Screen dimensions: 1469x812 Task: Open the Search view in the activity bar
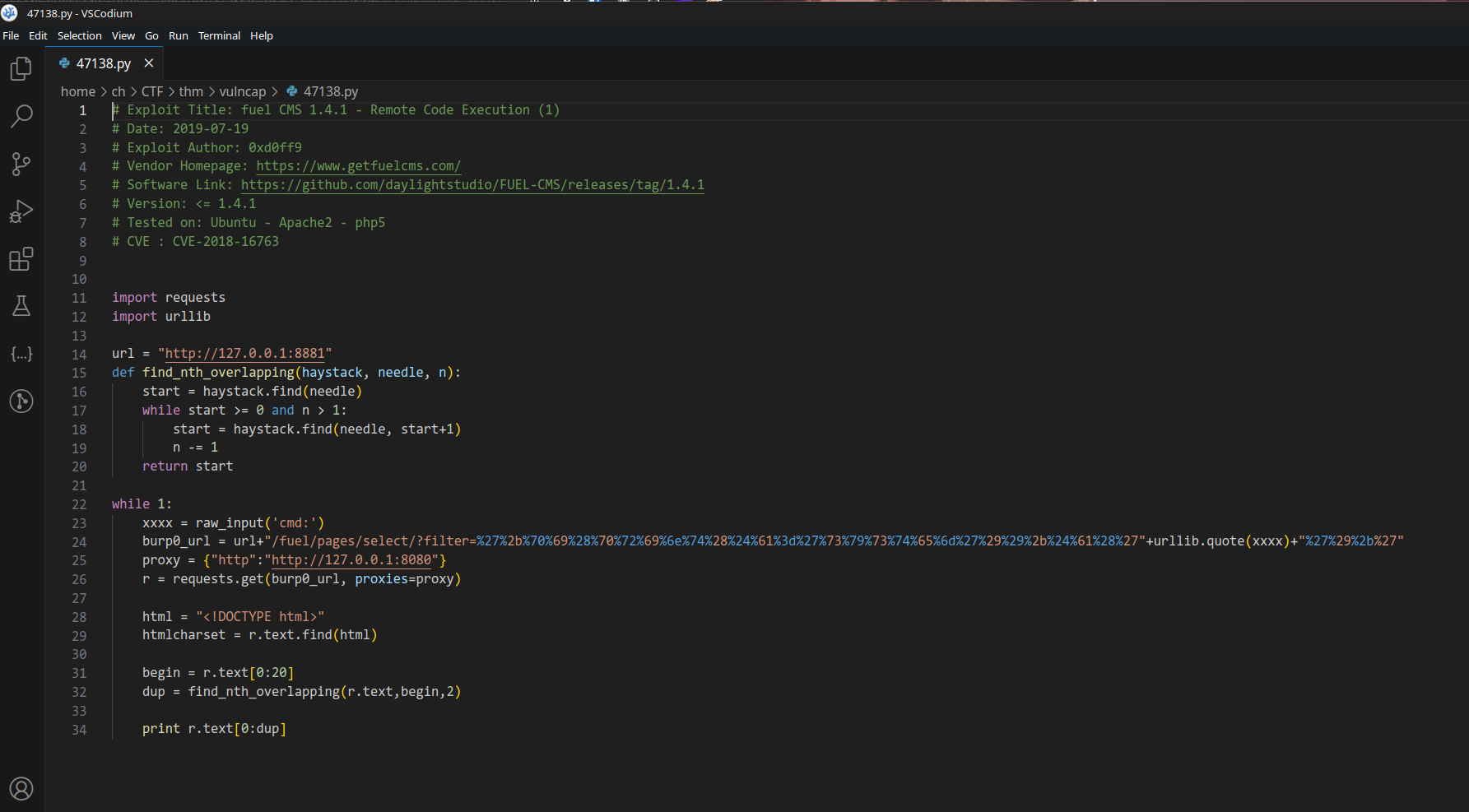click(21, 116)
